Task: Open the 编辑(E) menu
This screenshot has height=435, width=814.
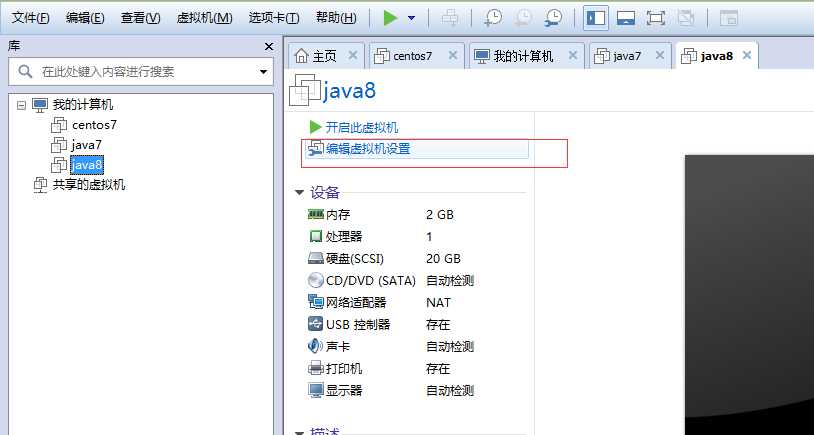Action: pos(85,18)
